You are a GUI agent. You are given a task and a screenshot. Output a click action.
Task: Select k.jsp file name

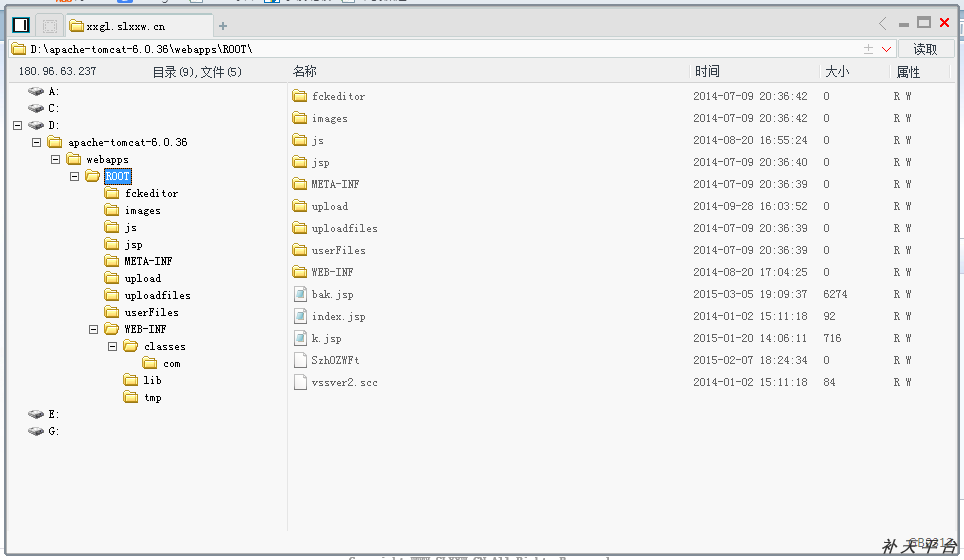pyautogui.click(x=326, y=339)
